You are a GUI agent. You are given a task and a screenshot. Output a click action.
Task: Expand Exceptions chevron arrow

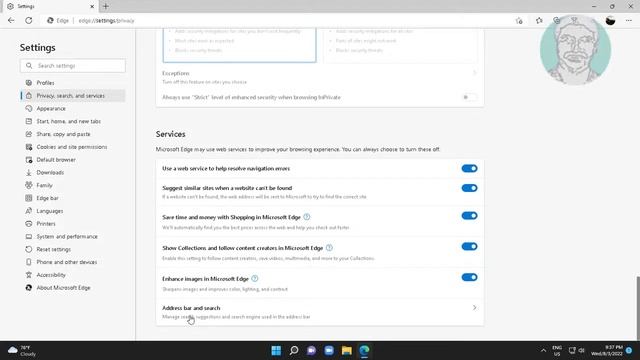tap(474, 73)
